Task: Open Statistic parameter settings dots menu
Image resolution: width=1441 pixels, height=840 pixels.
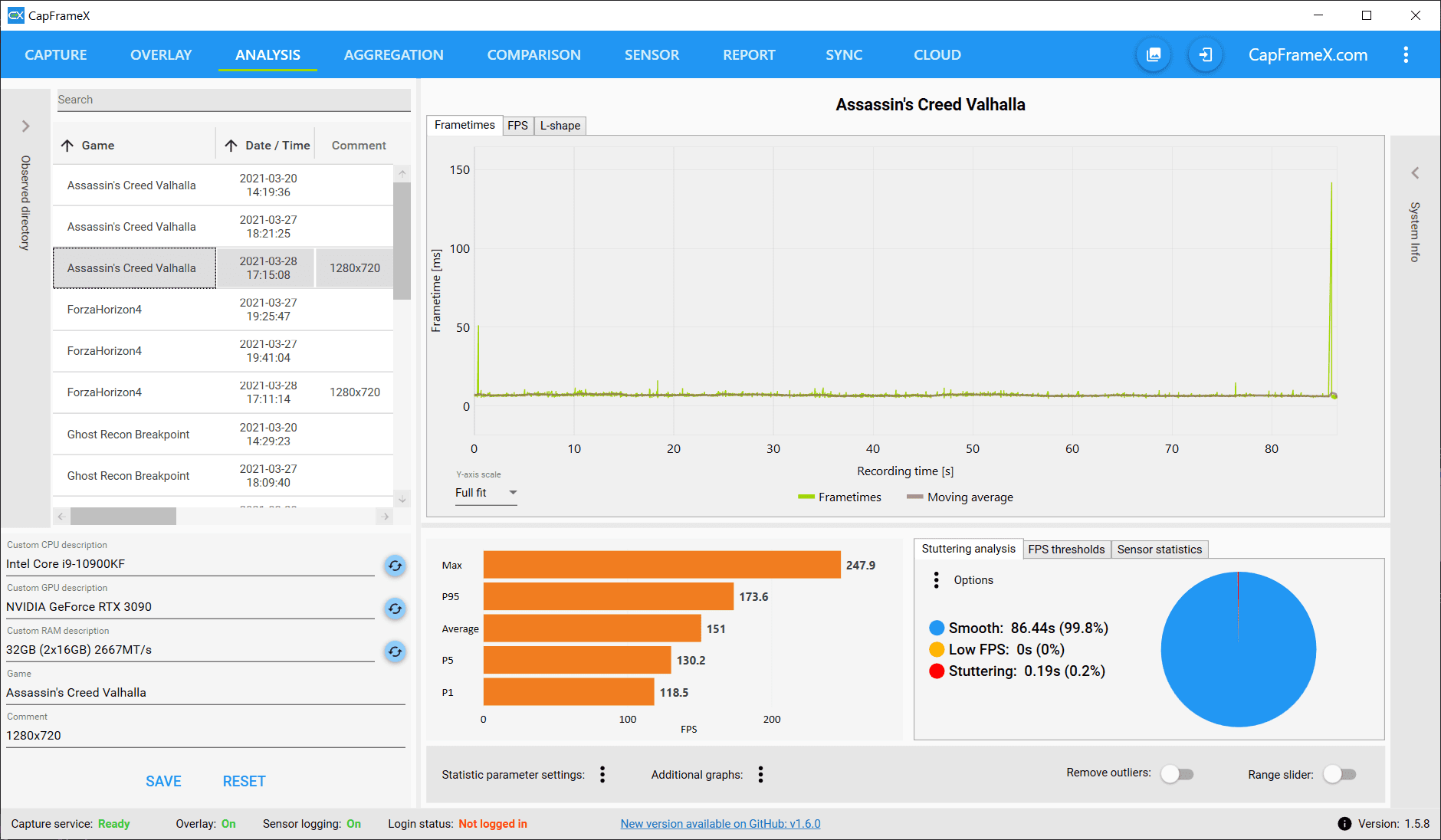Action: pos(602,775)
